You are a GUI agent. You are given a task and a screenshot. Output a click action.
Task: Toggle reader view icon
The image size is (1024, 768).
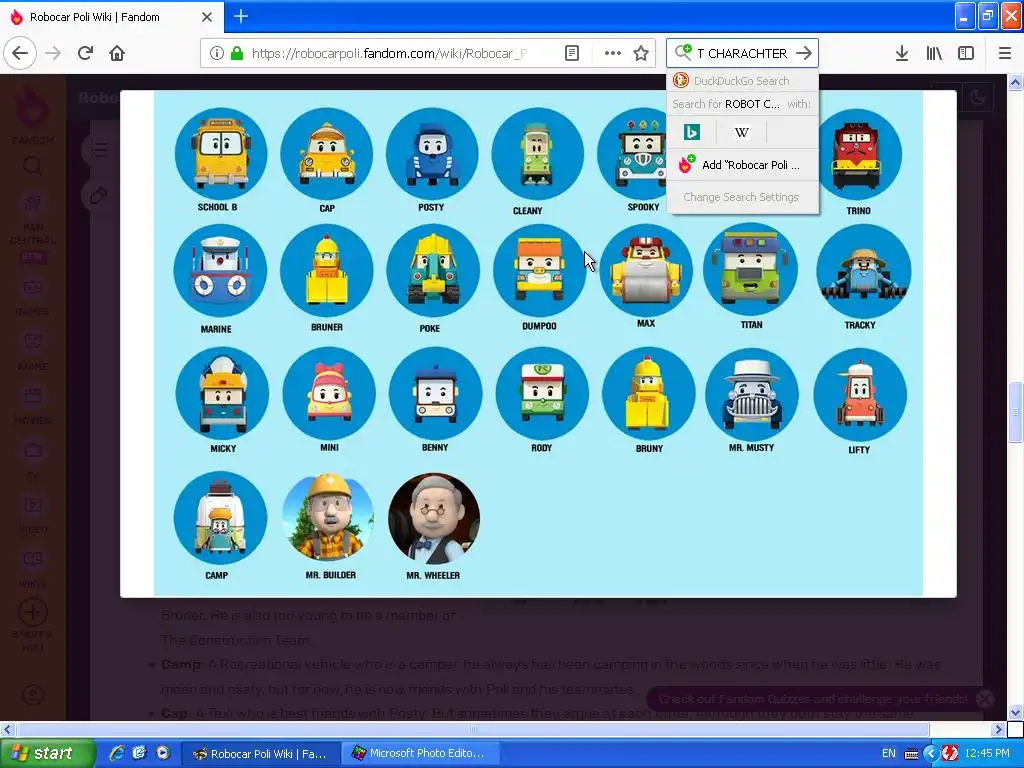click(571, 53)
